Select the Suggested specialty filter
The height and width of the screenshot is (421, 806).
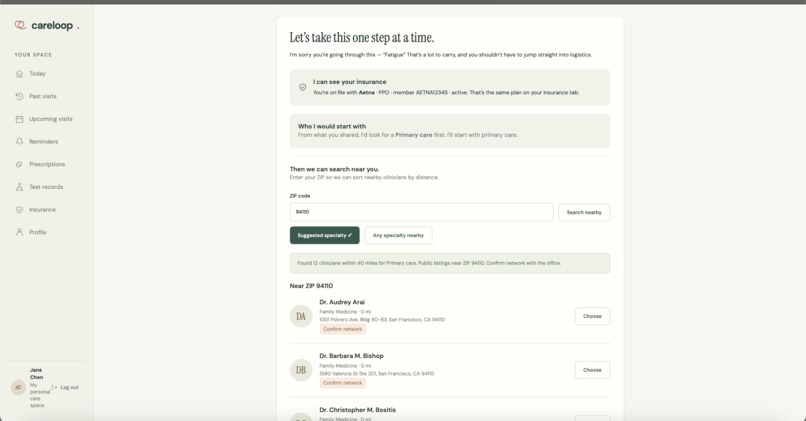324,235
